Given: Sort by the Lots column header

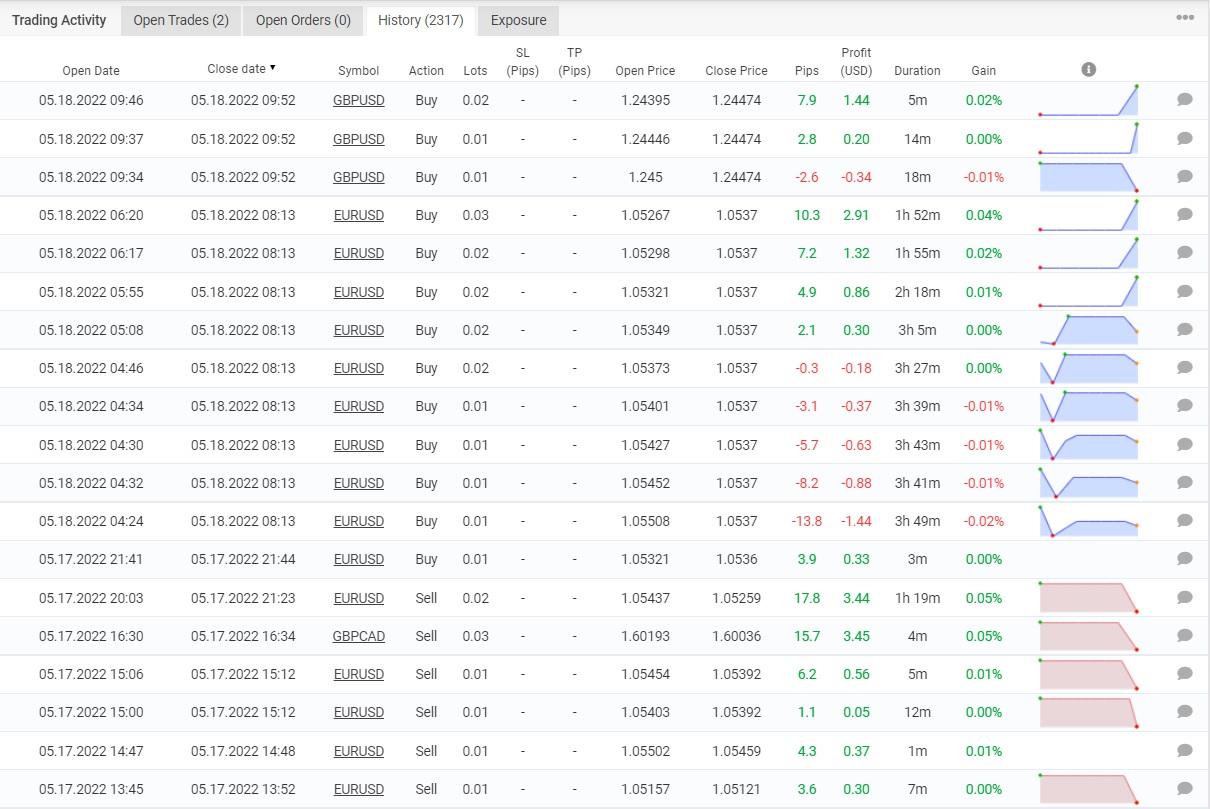Looking at the screenshot, I should click(x=476, y=71).
